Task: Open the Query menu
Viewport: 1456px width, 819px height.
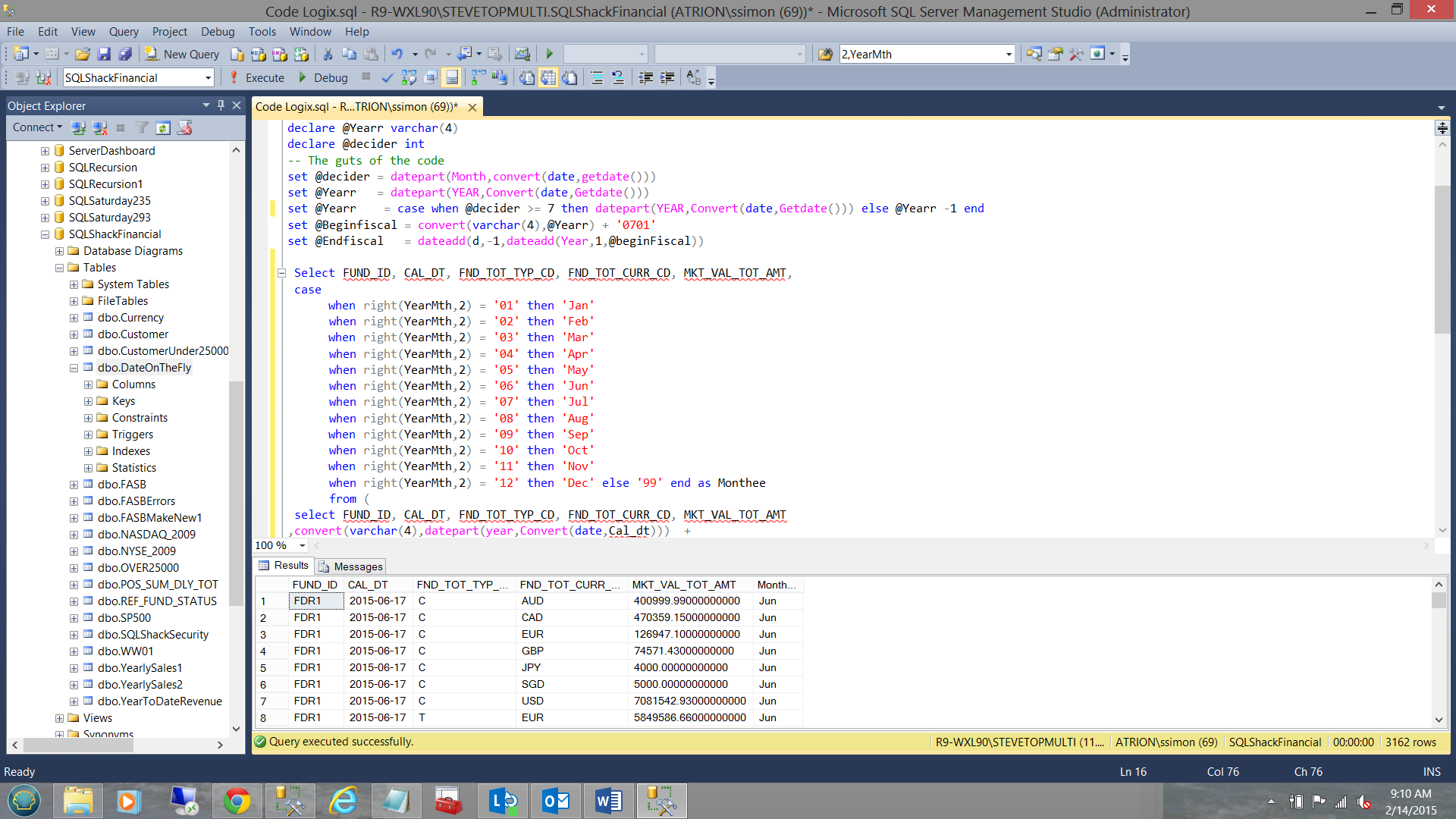Action: (x=123, y=31)
